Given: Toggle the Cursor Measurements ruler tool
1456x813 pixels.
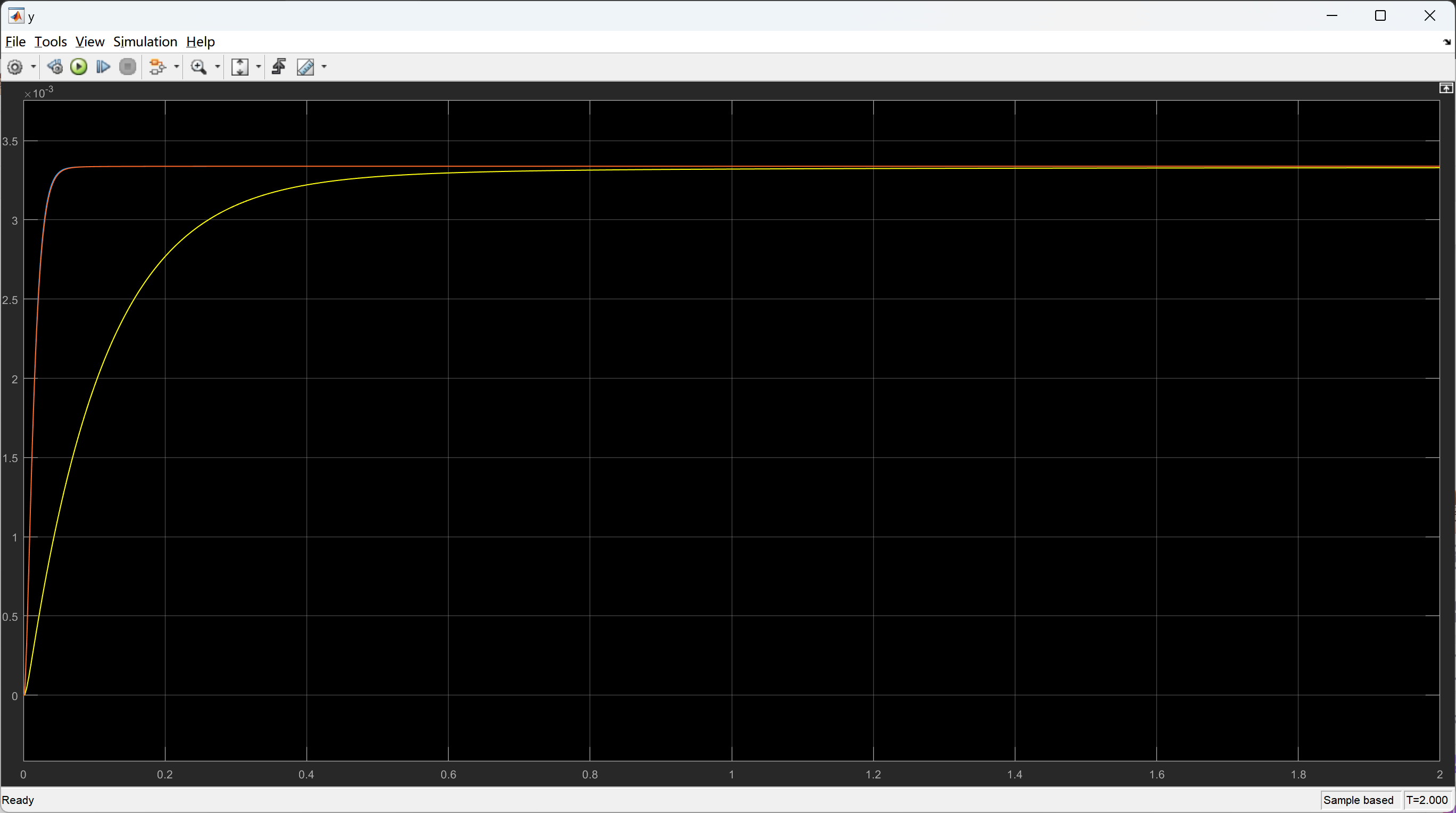Looking at the screenshot, I should point(305,67).
